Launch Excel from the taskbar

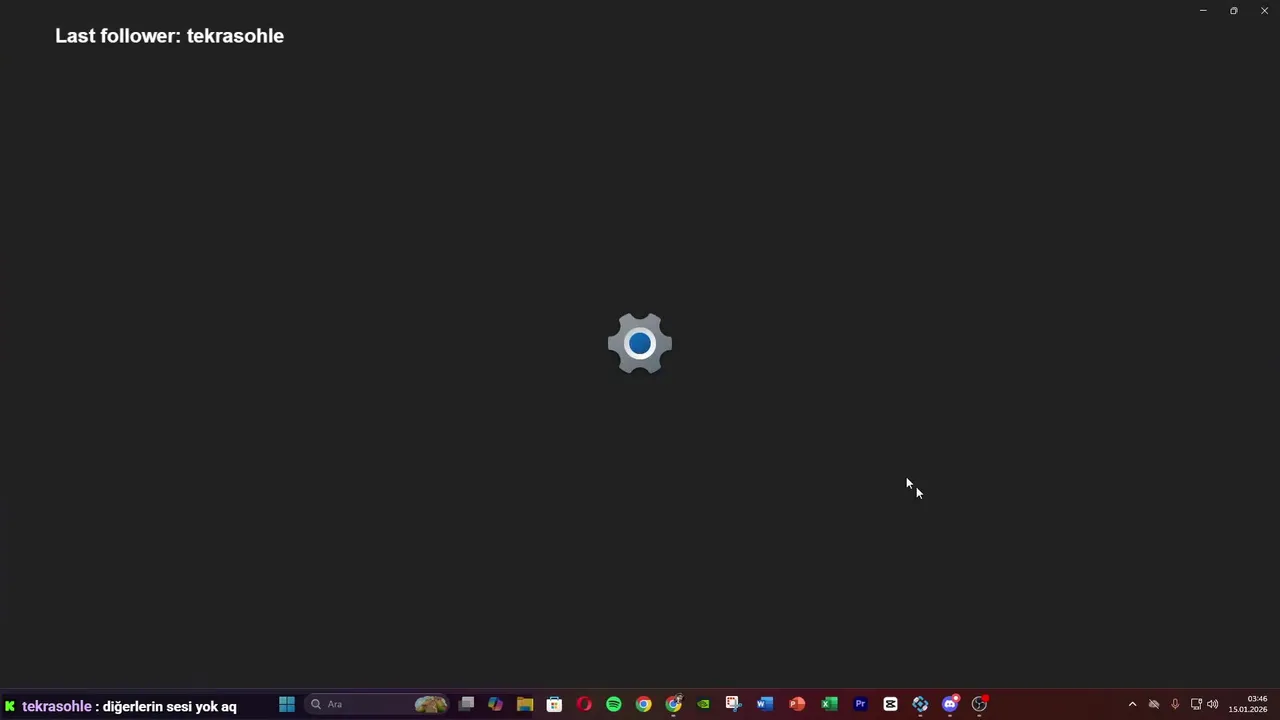click(x=829, y=704)
